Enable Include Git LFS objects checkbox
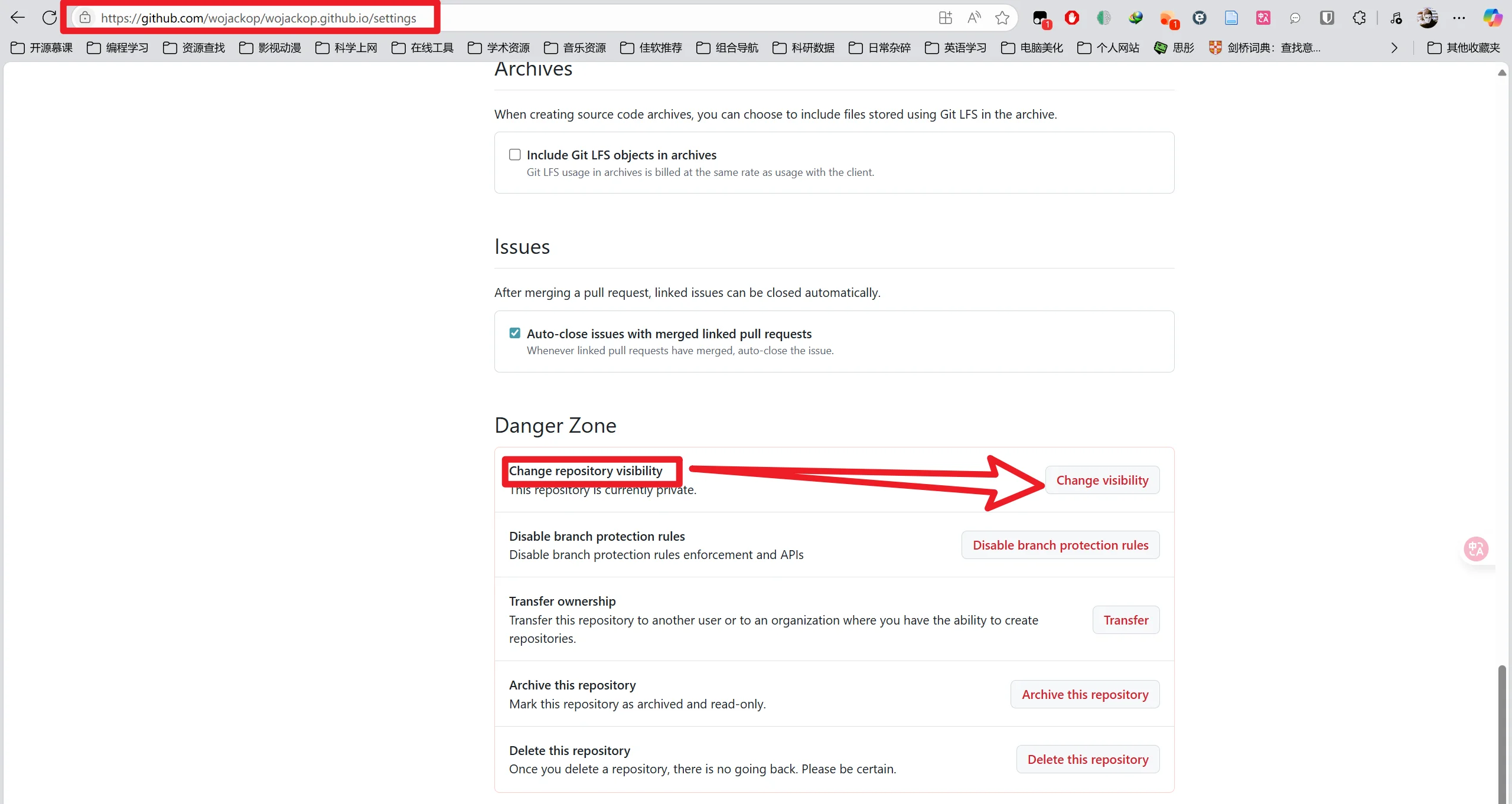The width and height of the screenshot is (1512, 804). [x=515, y=155]
